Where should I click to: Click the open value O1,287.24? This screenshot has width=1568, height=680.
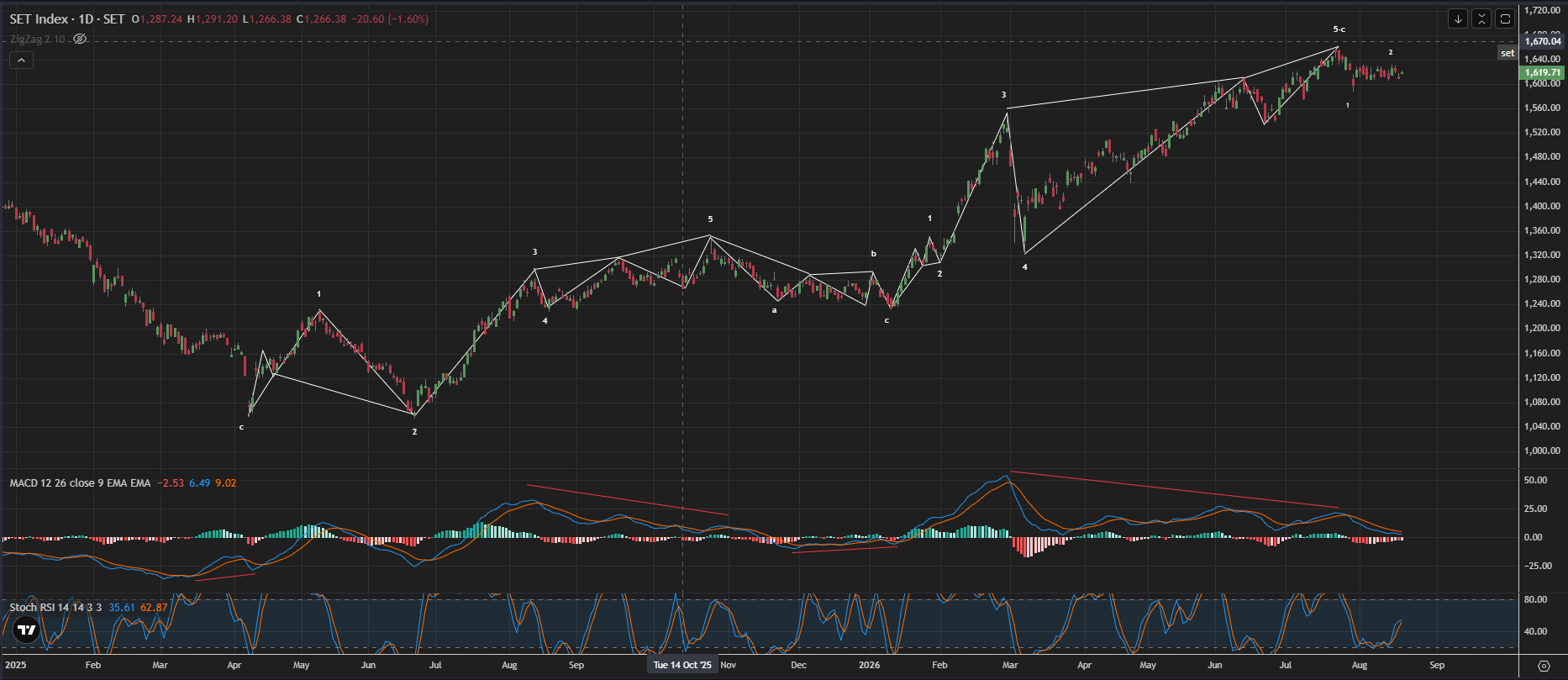157,18
